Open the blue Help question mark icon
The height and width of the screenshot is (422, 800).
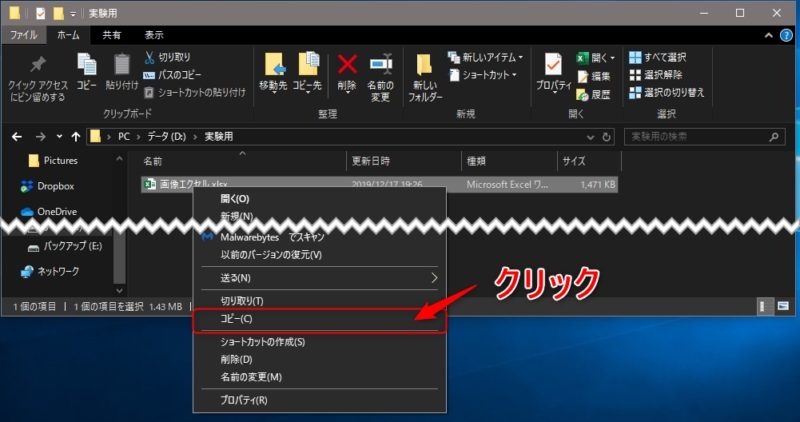tap(786, 35)
